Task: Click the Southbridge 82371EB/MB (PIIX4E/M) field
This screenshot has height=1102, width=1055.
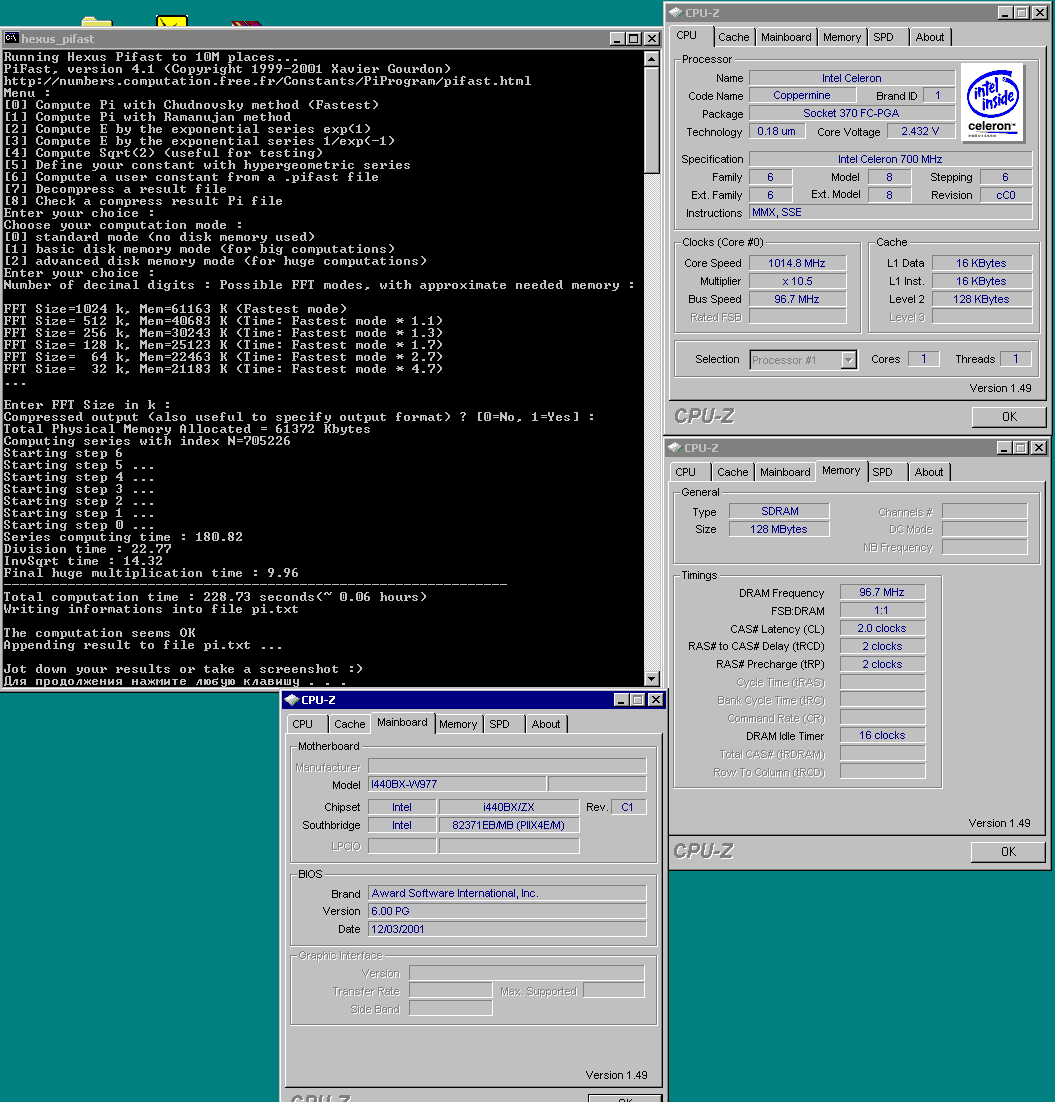Action: tap(509, 825)
